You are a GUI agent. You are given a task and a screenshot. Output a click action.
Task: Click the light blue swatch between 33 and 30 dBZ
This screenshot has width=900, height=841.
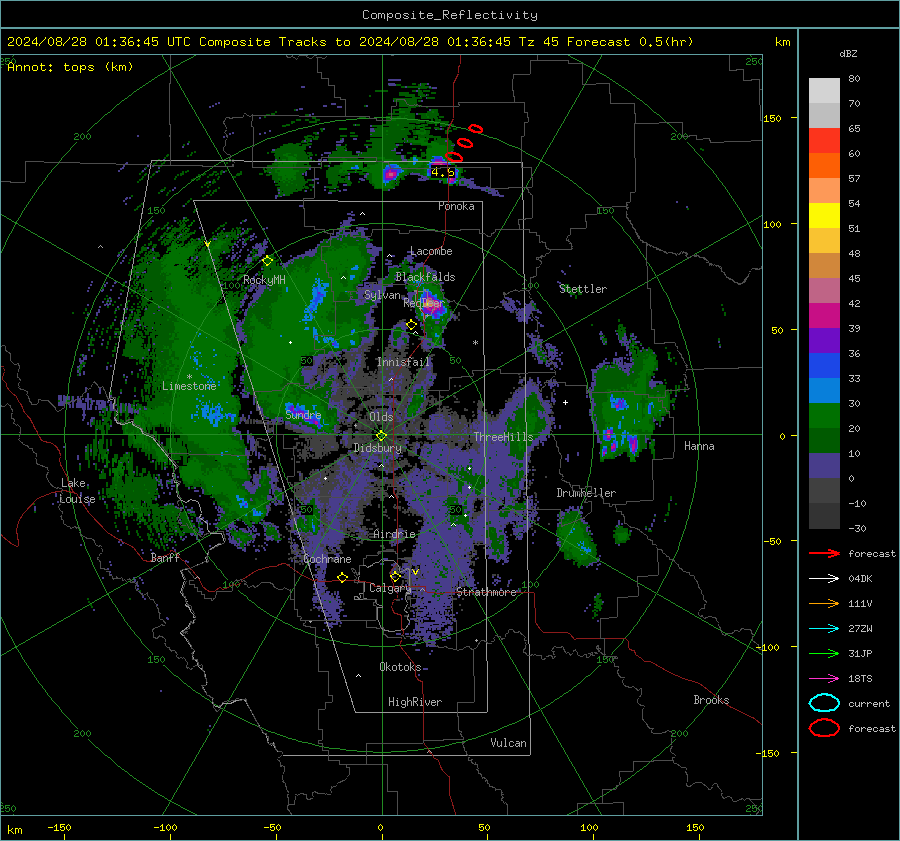(824, 391)
